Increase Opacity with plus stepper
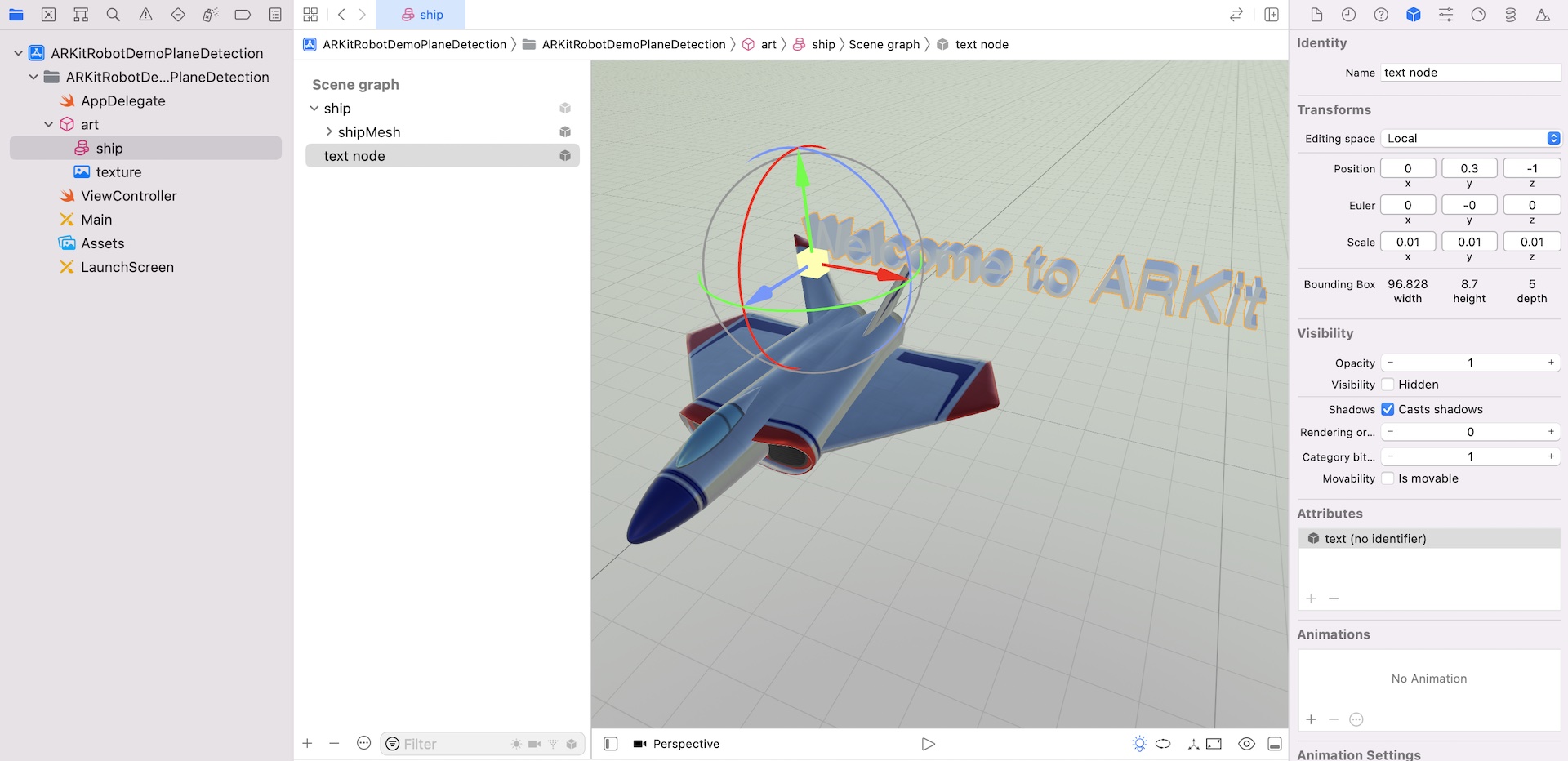Screen dimensions: 1568x761 point(1551,363)
